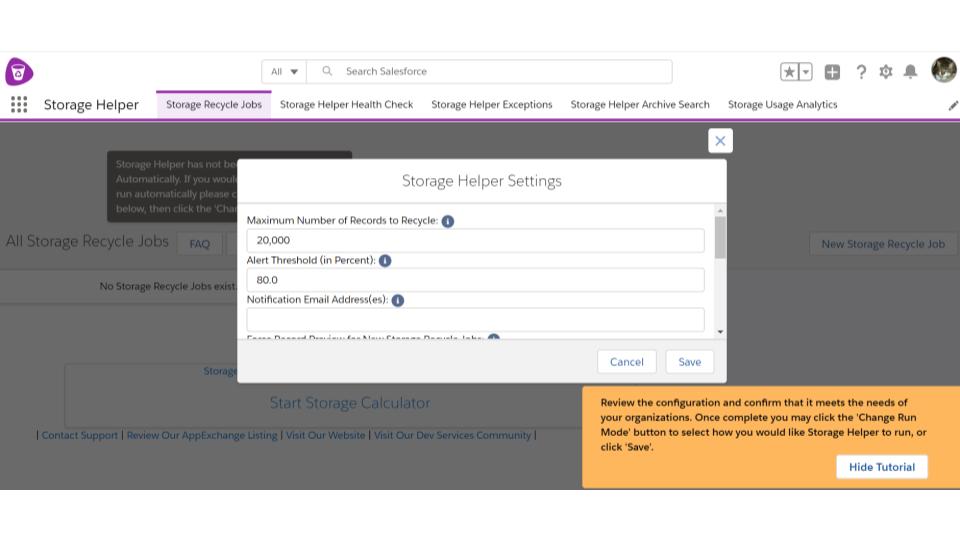This screenshot has width=960, height=540.
Task: Open the Setup gear icon
Action: click(885, 72)
